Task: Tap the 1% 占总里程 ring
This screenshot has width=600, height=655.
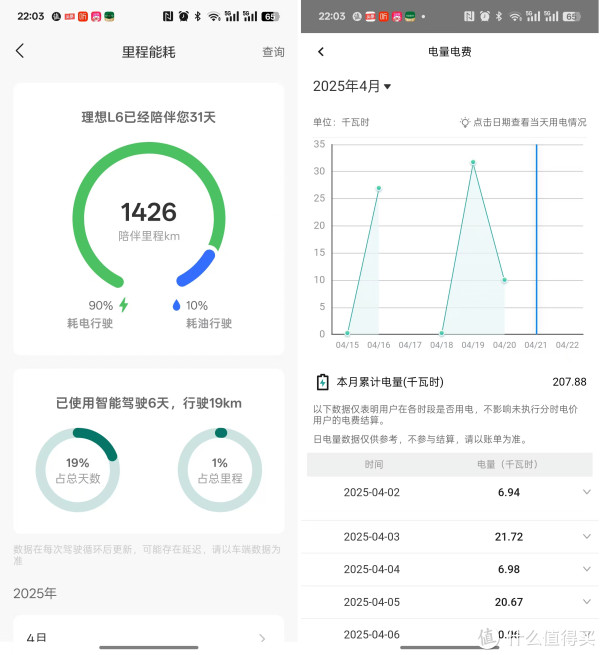Action: point(220,470)
